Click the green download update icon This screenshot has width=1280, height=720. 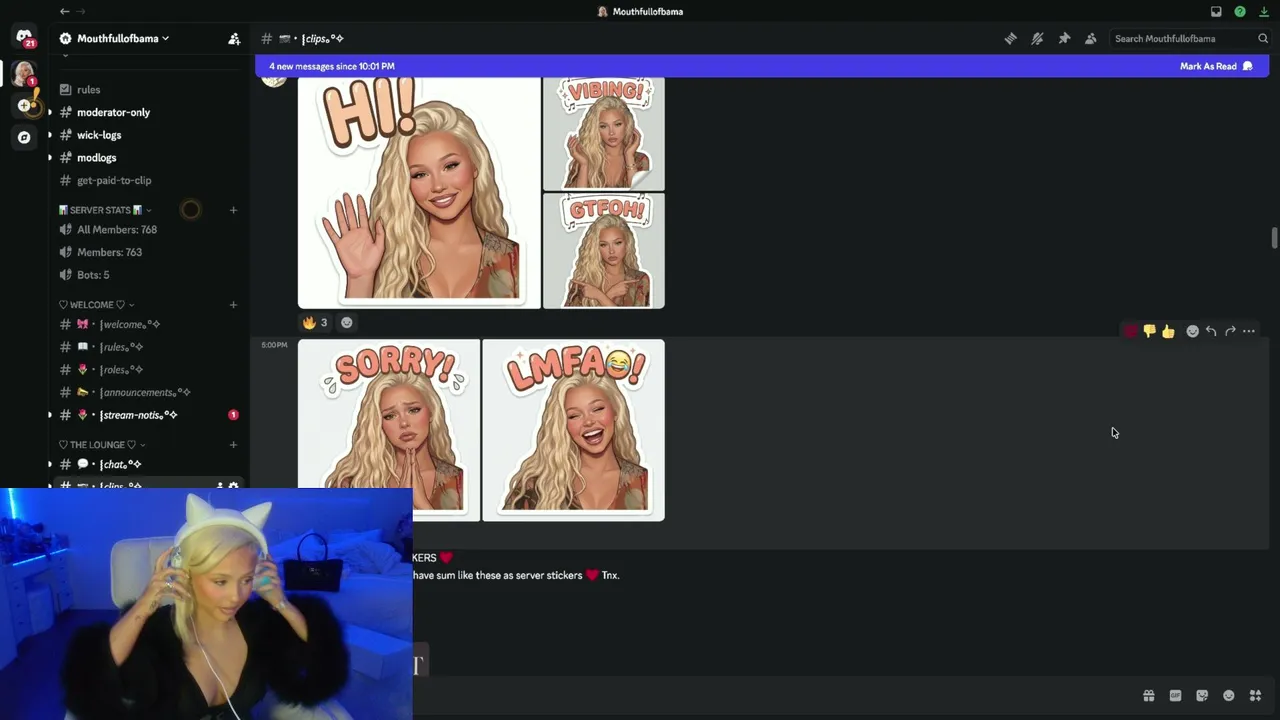pos(1264,11)
